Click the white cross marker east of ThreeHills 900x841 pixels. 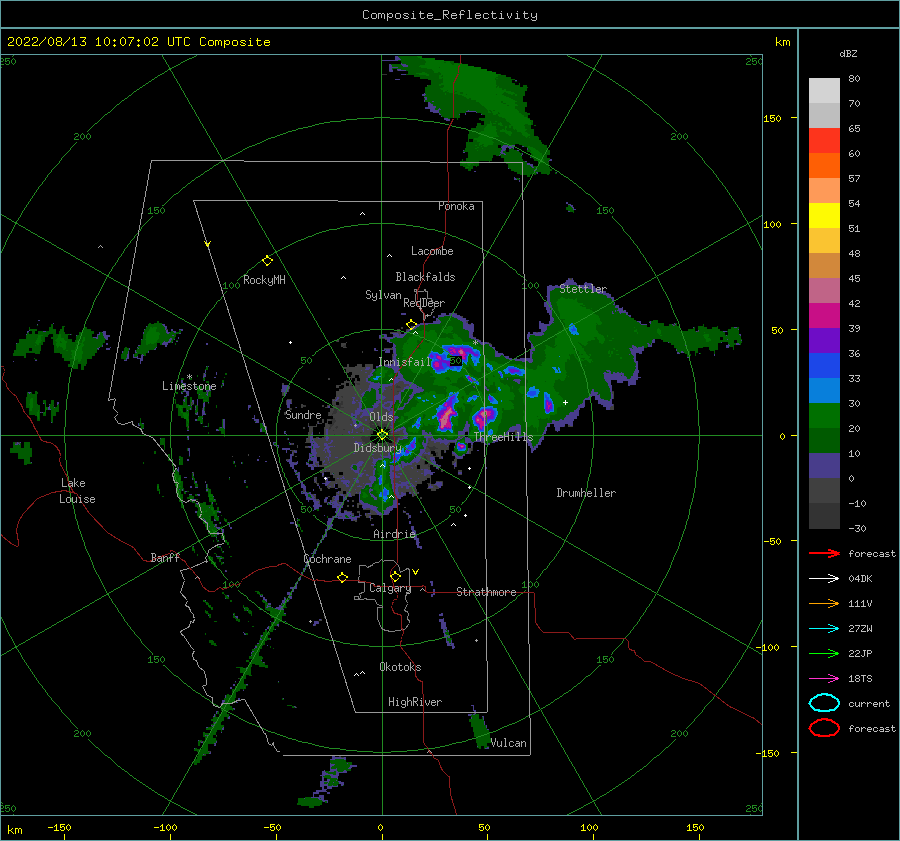pos(565,402)
